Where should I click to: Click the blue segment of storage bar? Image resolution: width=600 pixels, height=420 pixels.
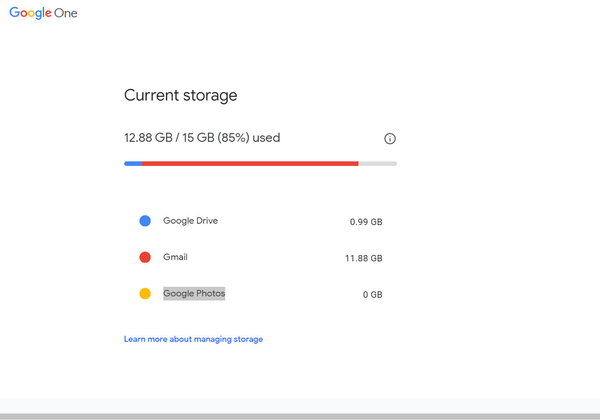pyautogui.click(x=132, y=163)
